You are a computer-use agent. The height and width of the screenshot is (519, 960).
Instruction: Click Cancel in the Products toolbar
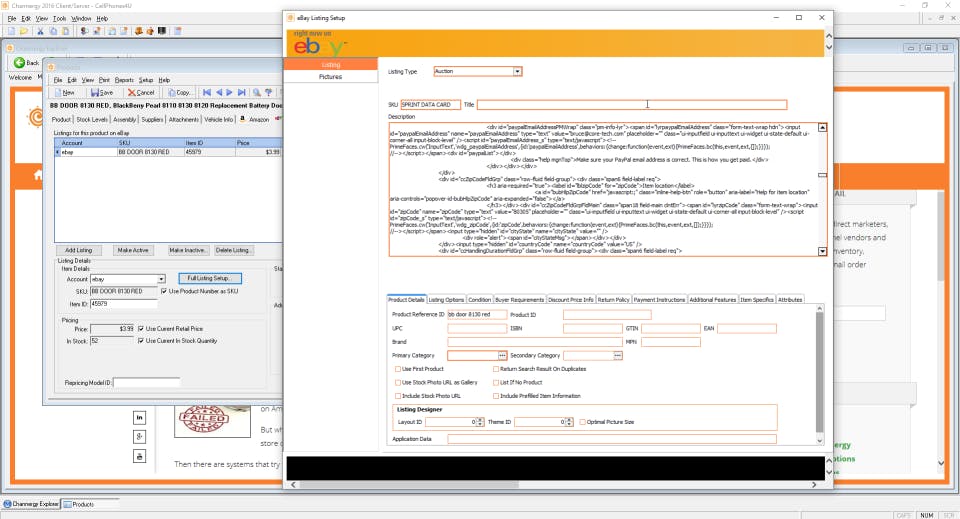(x=141, y=92)
